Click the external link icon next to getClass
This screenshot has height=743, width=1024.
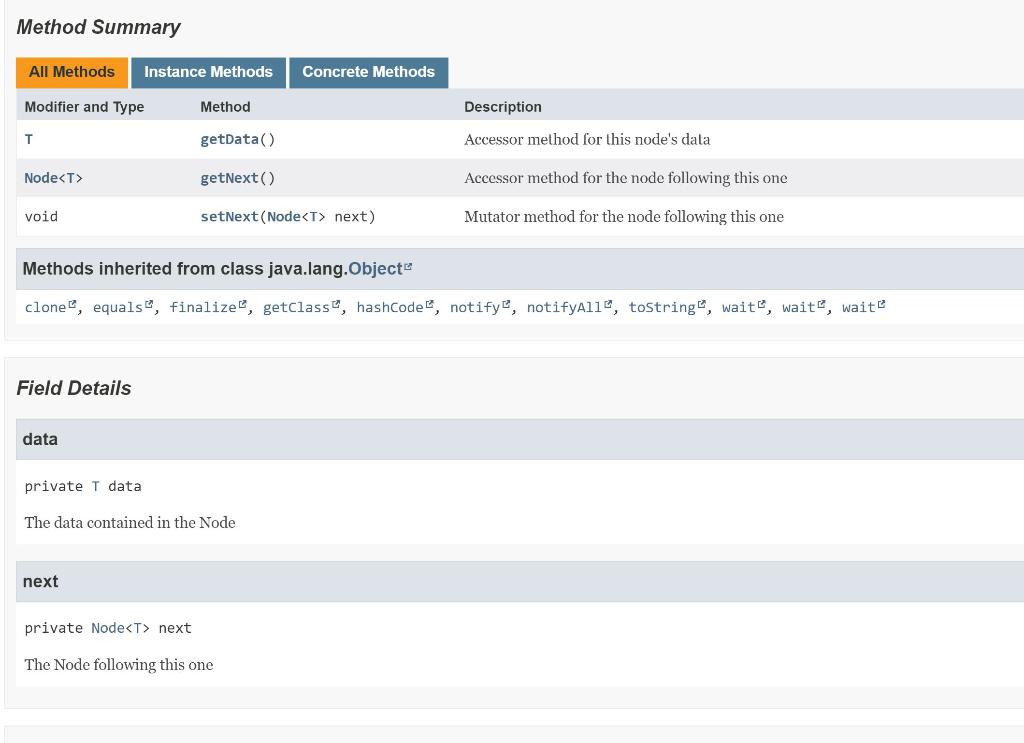335,302
